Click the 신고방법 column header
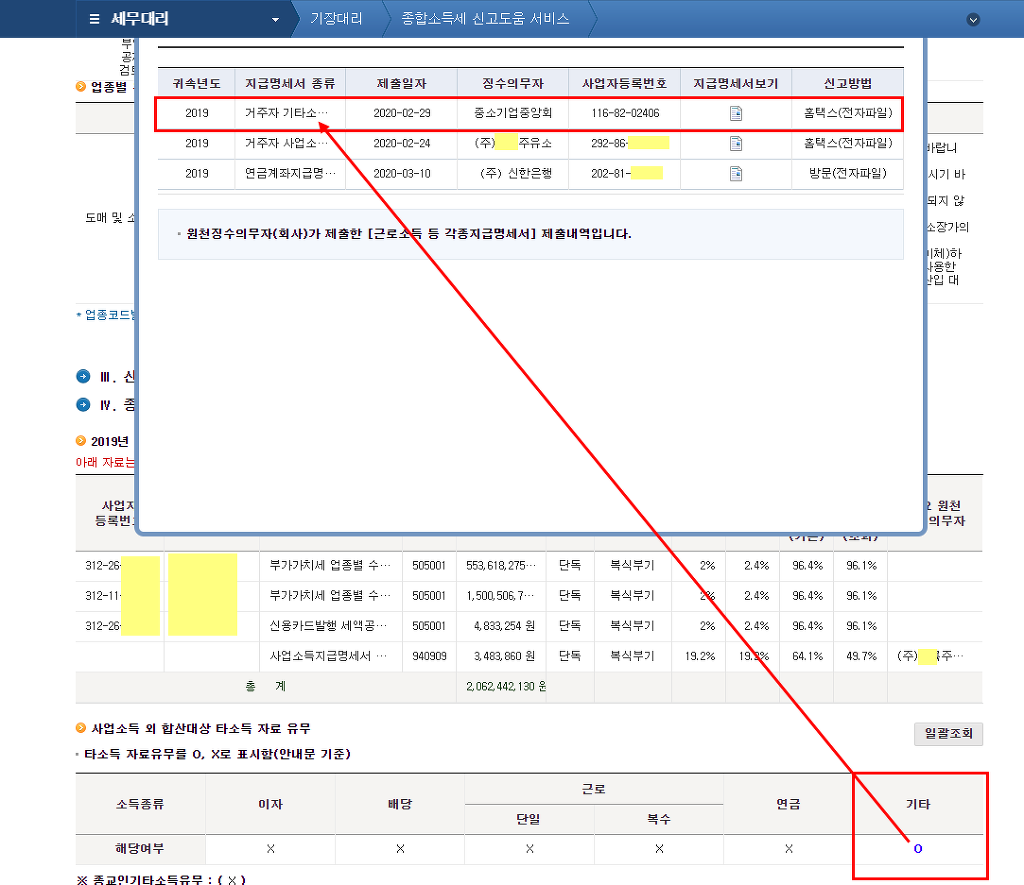This screenshot has height=885, width=1024. (x=848, y=84)
